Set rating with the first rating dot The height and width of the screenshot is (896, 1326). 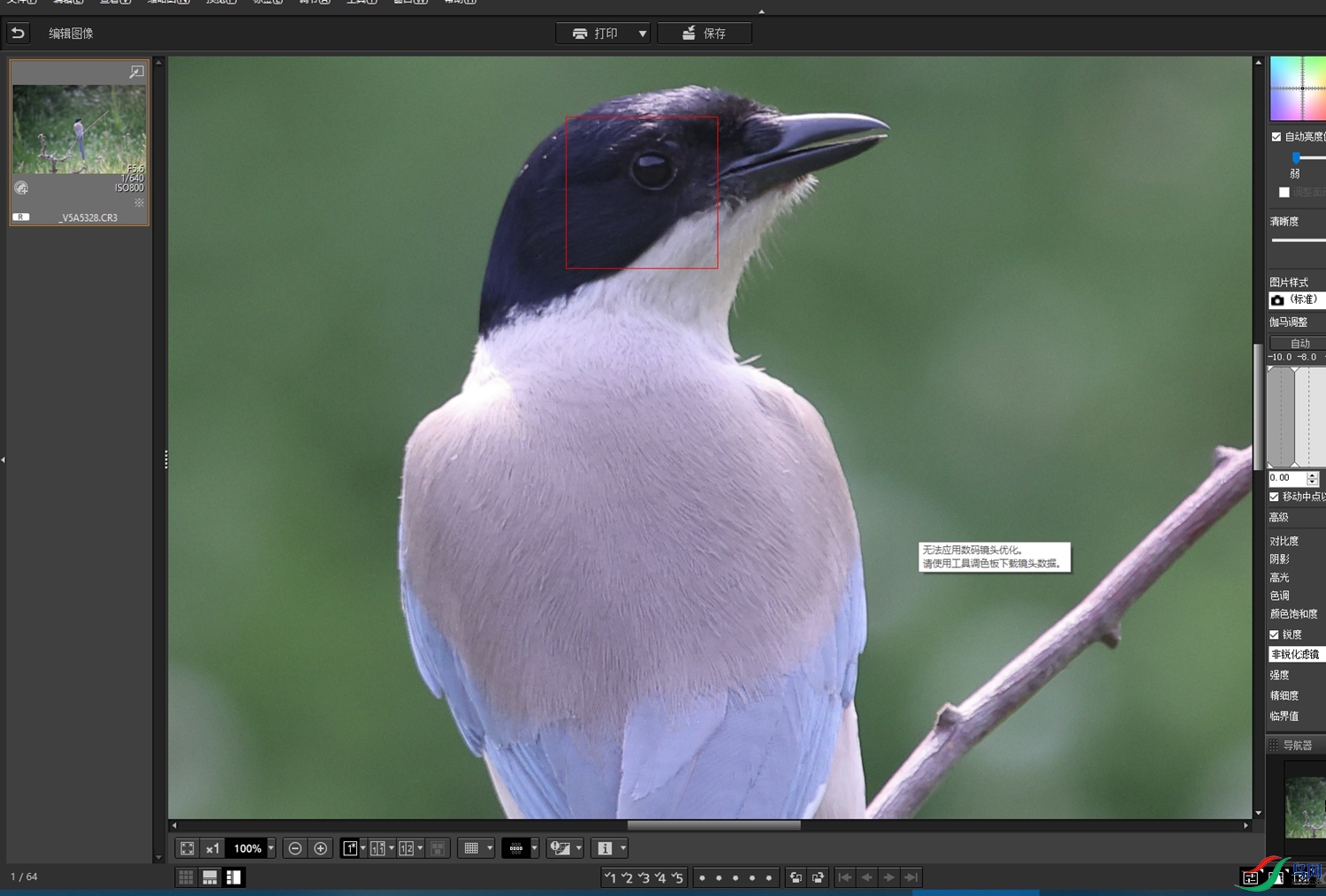tap(702, 878)
